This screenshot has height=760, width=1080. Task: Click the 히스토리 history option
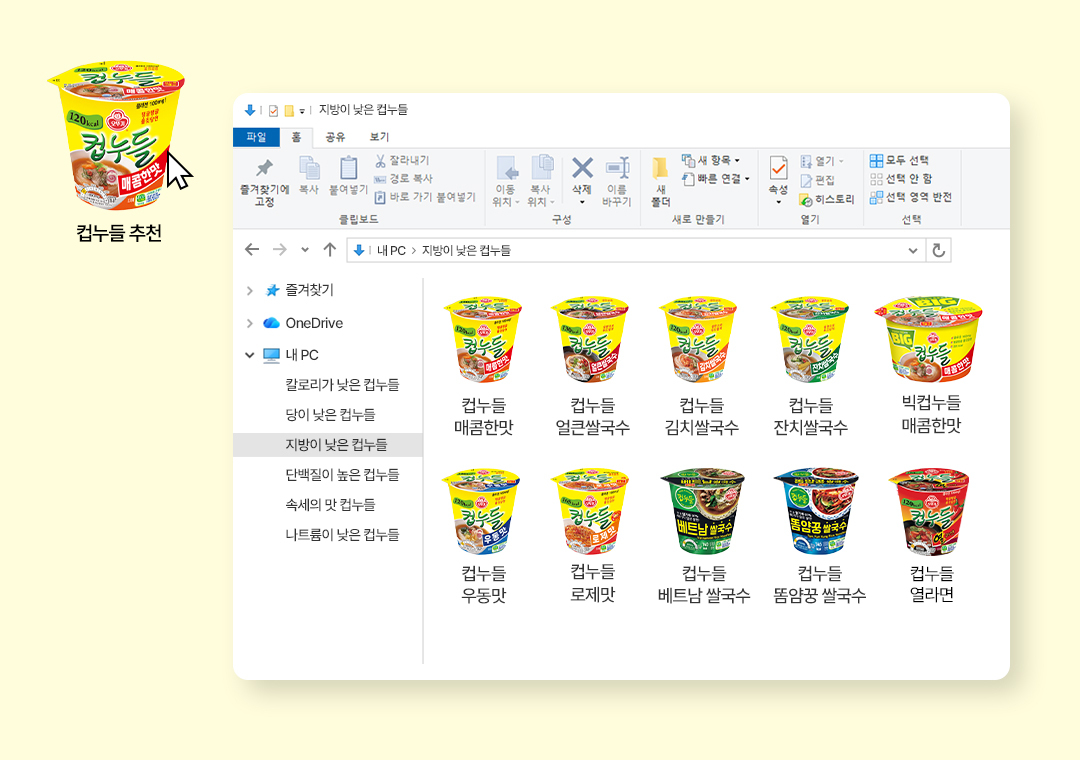point(827,200)
